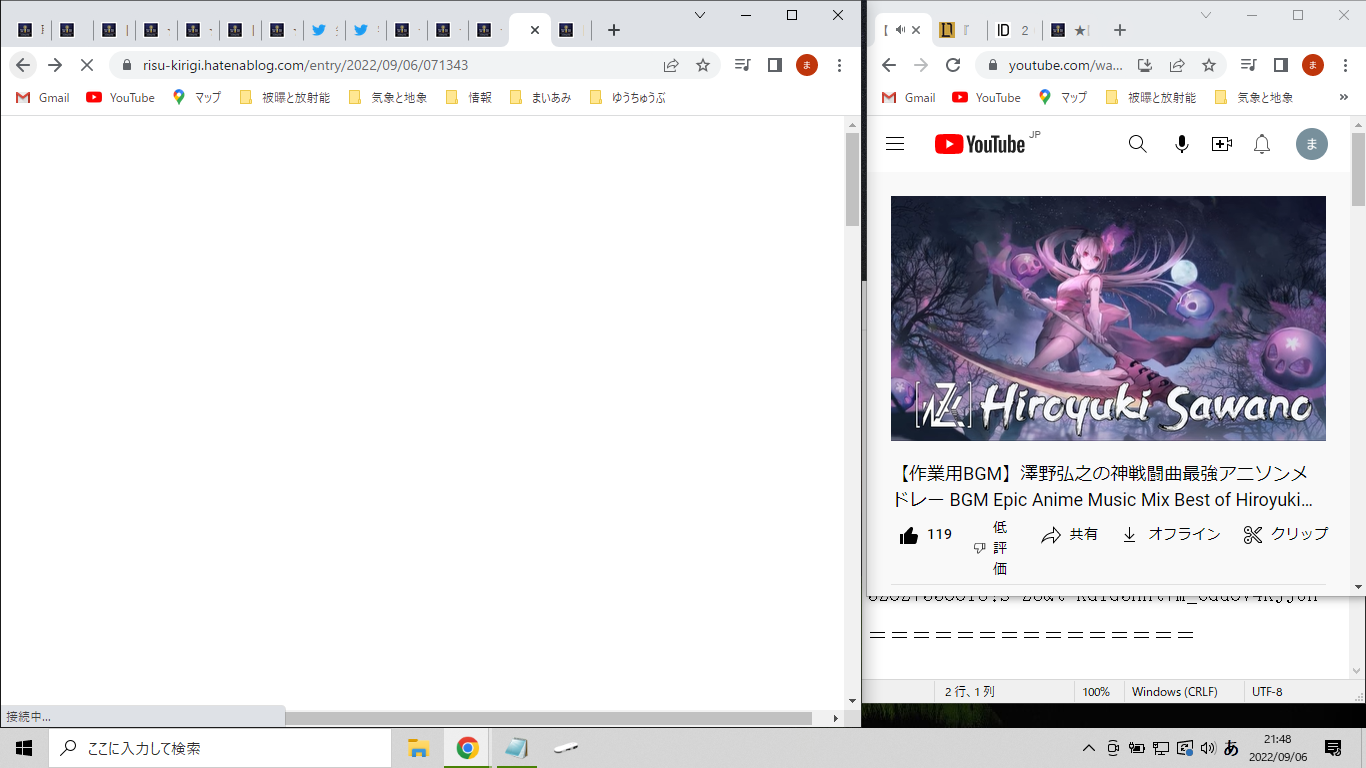Click the YouTube create video icon
Screen dimensions: 1366x768
(1221, 144)
